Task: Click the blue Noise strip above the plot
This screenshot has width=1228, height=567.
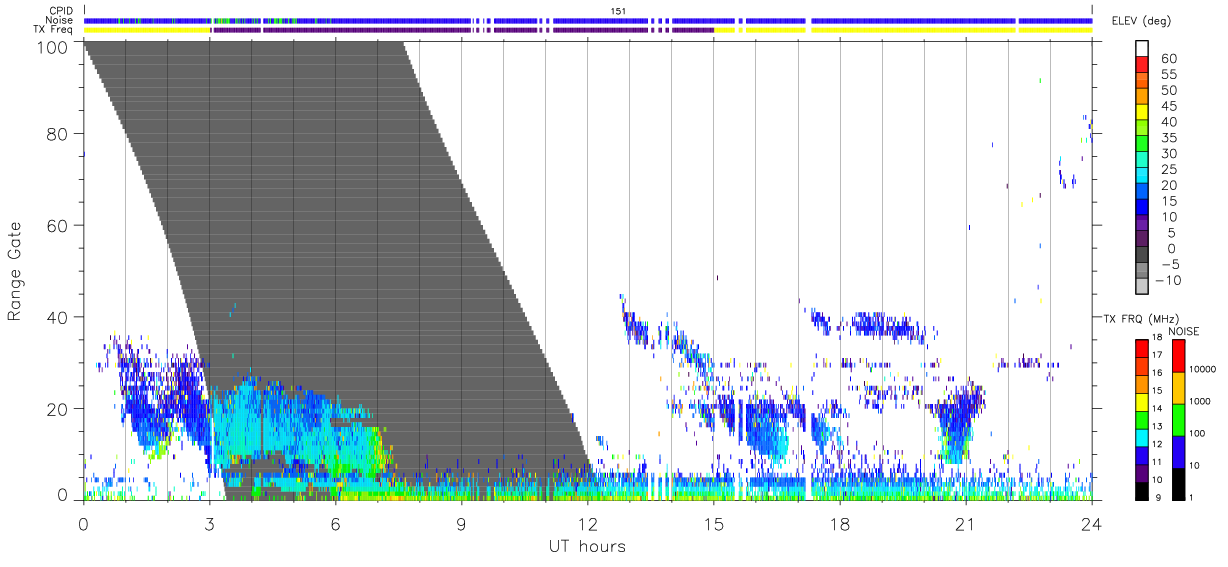Action: (587, 20)
